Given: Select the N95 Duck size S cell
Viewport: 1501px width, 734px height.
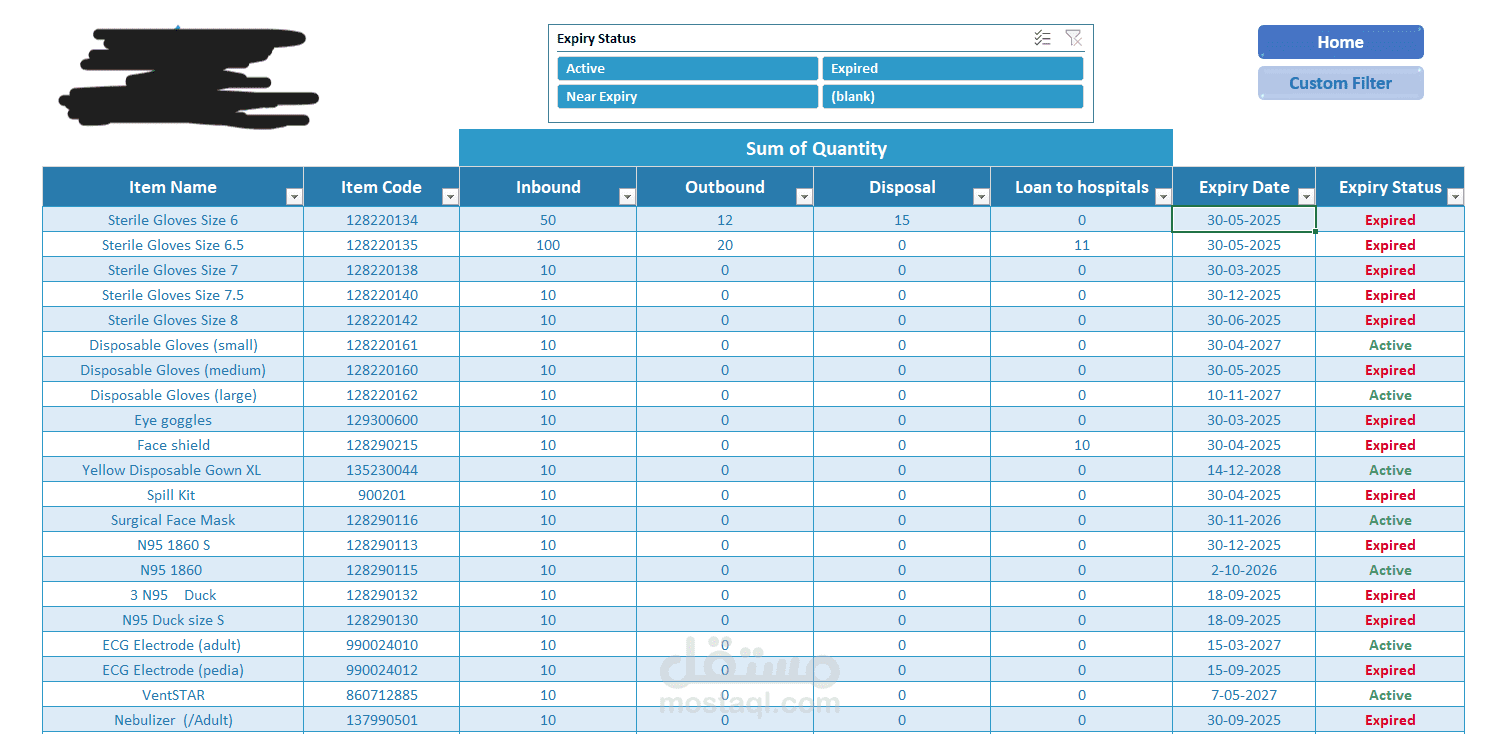Looking at the screenshot, I should pos(173,620).
